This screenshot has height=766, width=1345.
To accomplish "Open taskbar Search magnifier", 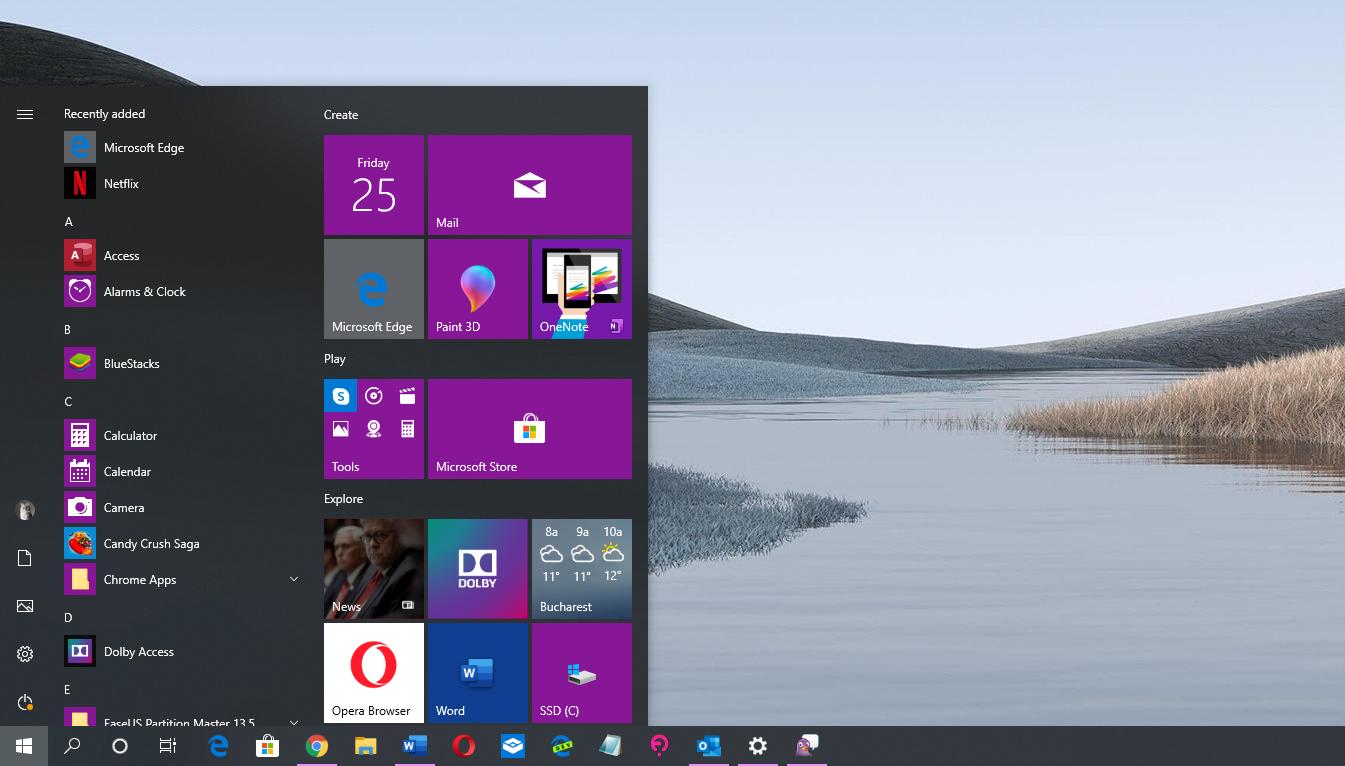I will pos(72,746).
